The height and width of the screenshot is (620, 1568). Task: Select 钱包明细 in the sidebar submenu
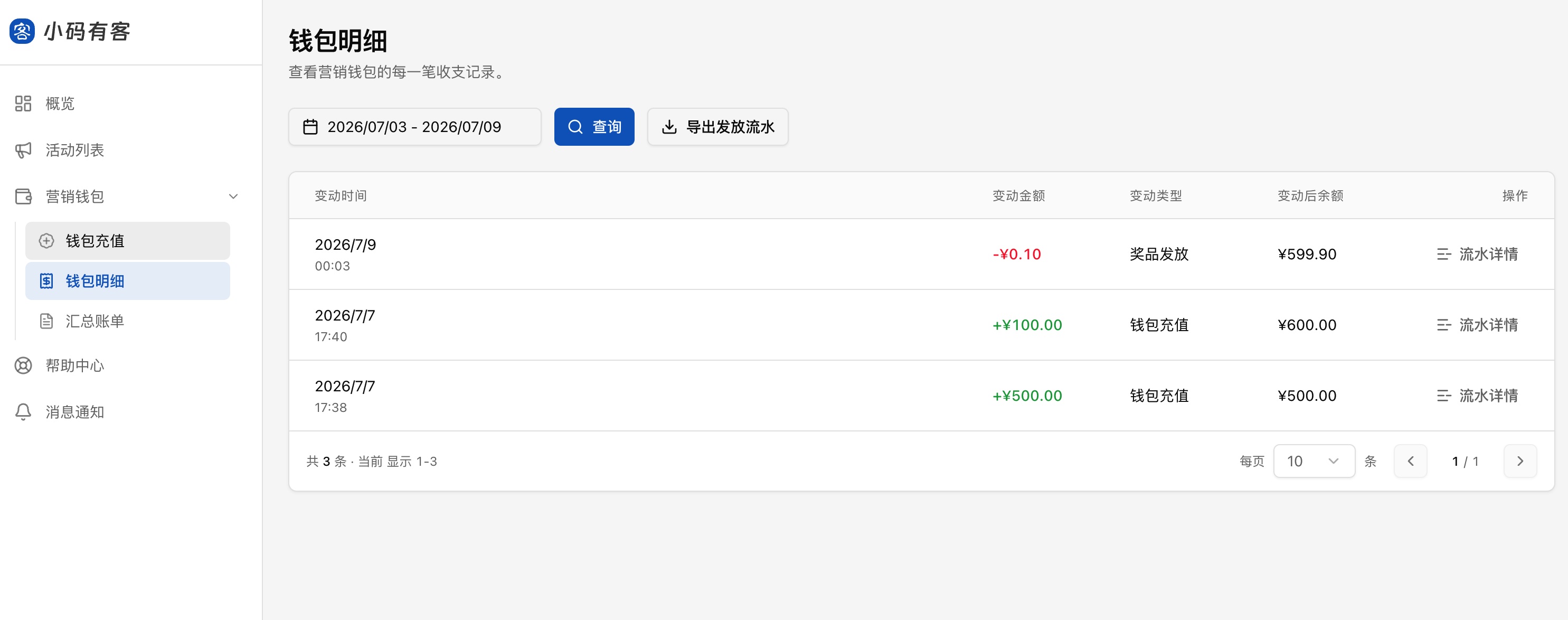127,281
